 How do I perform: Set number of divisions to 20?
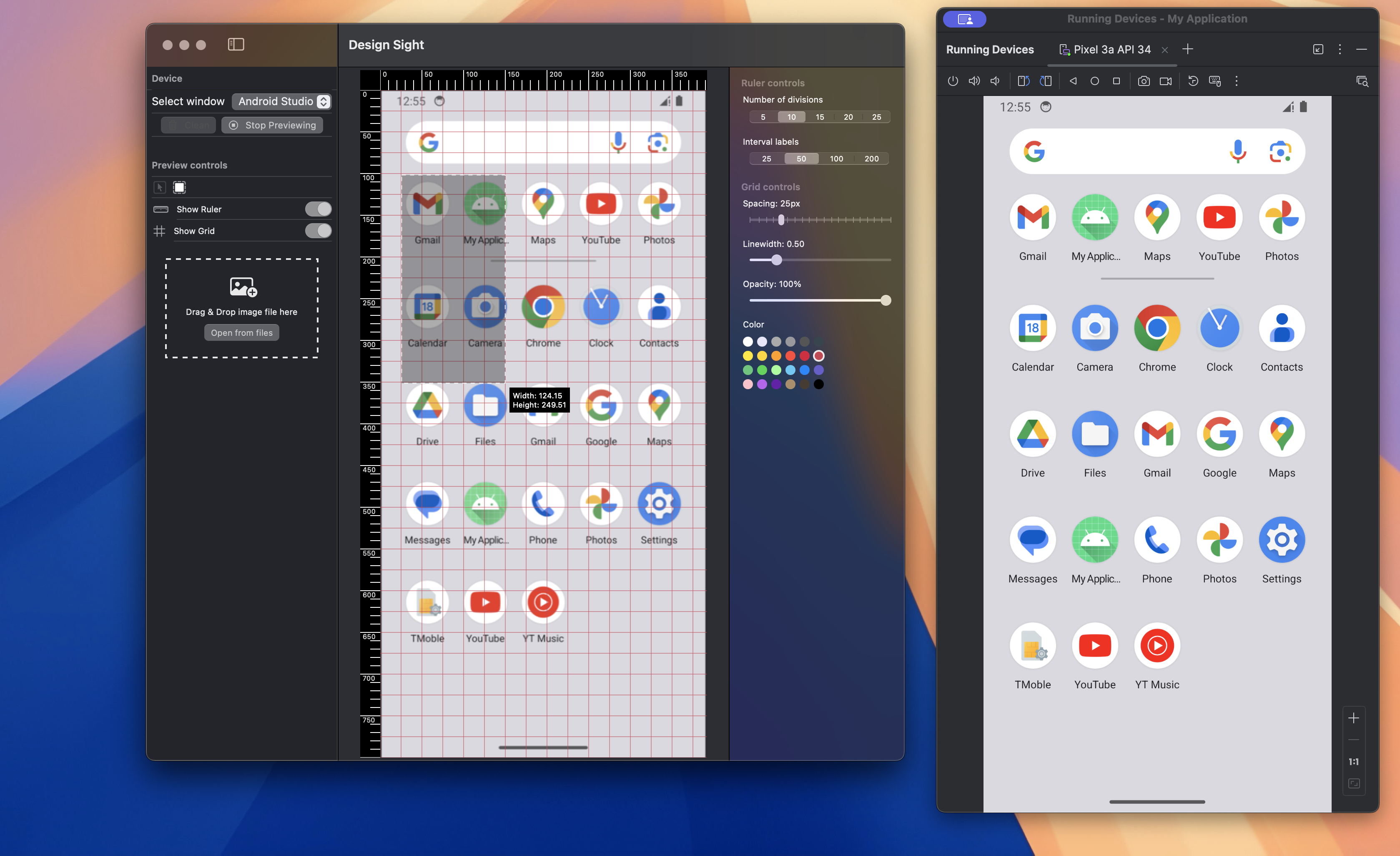(x=848, y=117)
